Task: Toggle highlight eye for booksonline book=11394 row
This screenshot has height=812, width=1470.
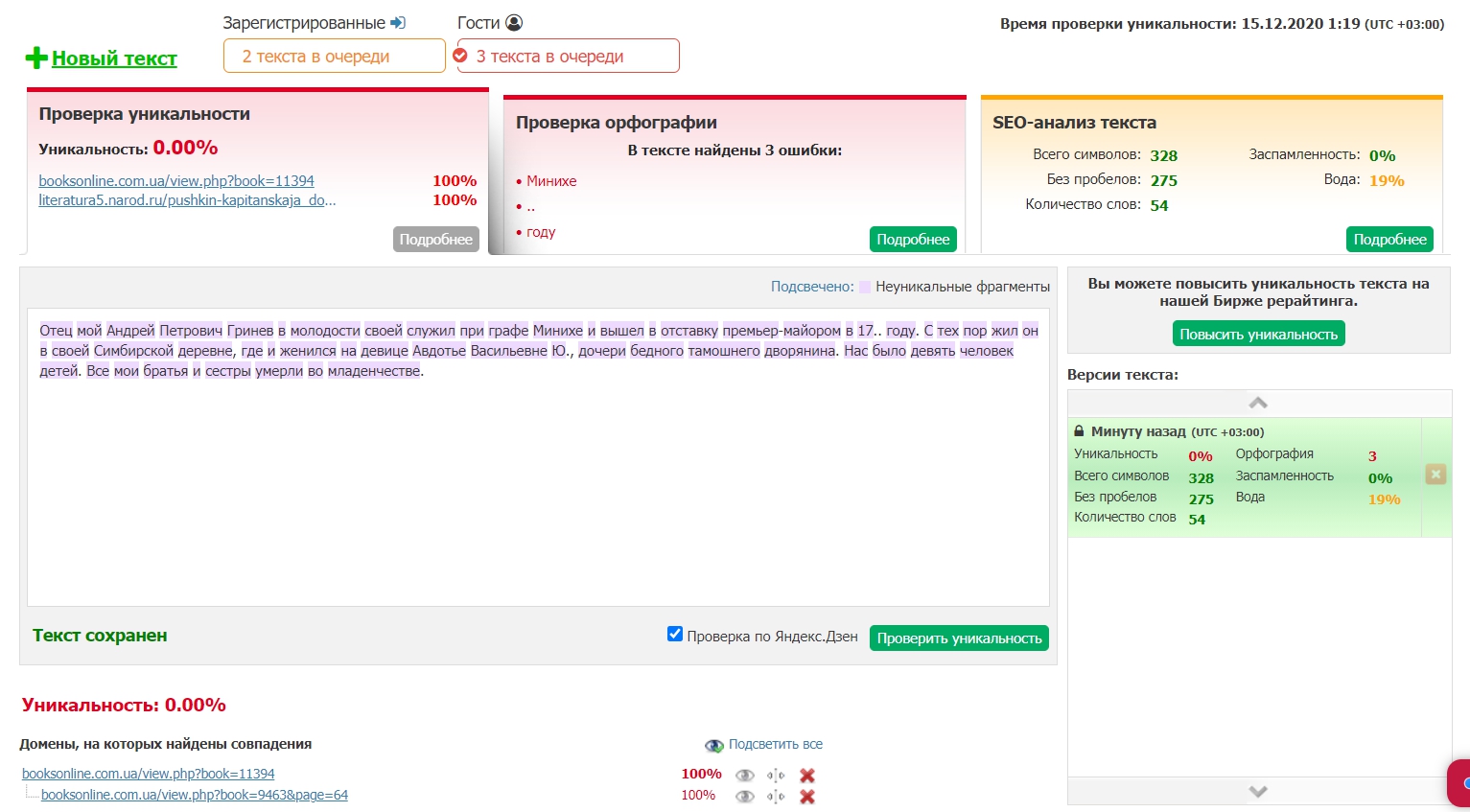Action: click(744, 776)
